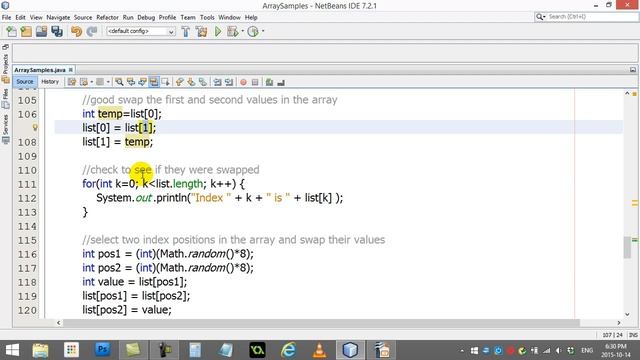Image resolution: width=640 pixels, height=360 pixels.
Task: Open the Tools menu
Action: pos(207,18)
